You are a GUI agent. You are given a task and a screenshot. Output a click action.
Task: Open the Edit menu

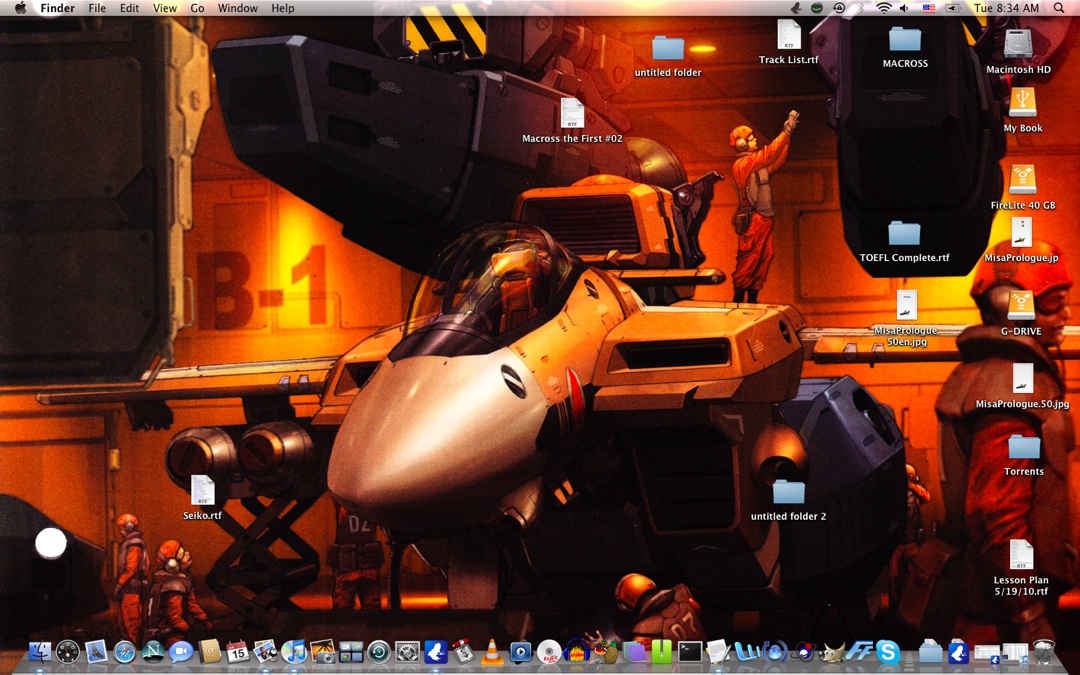click(129, 8)
